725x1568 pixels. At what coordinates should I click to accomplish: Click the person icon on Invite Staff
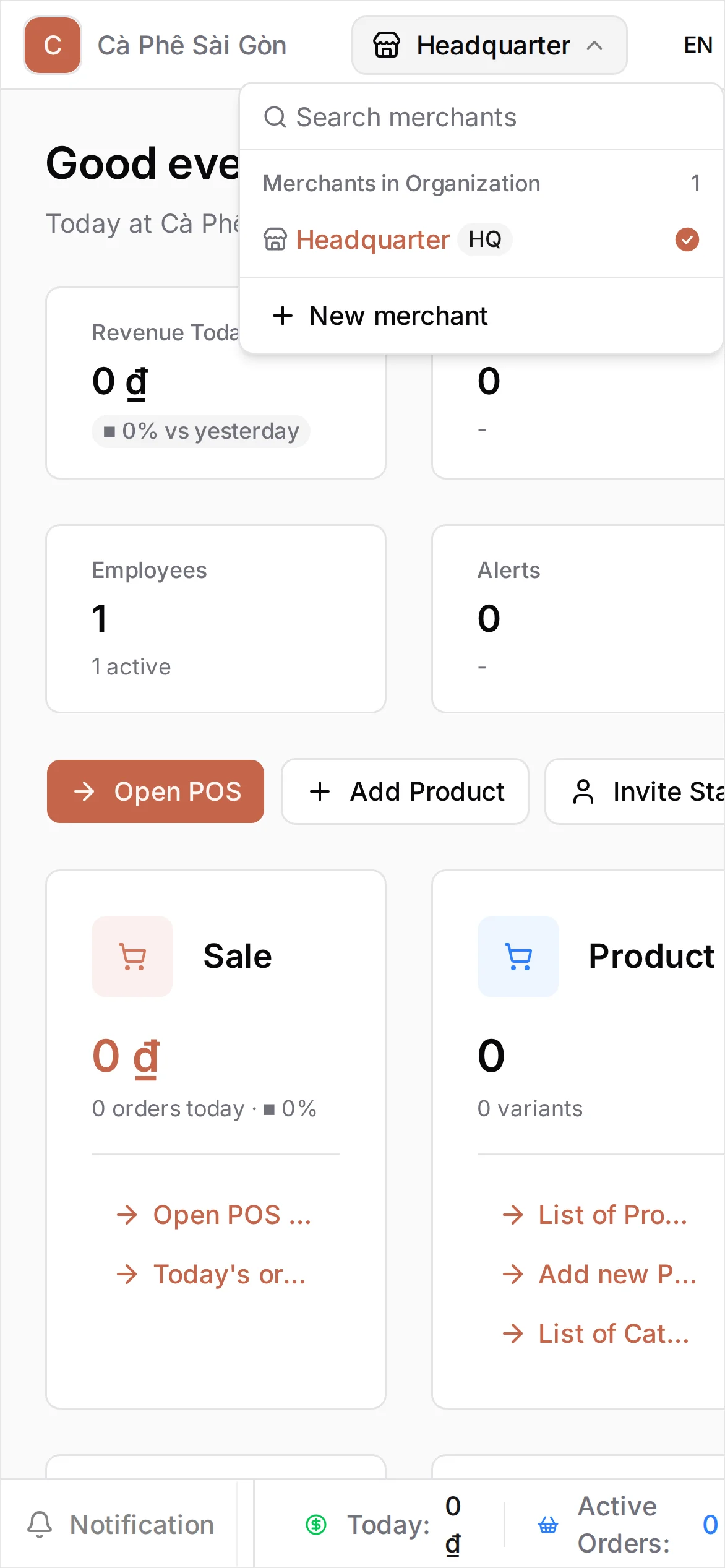pos(583,791)
